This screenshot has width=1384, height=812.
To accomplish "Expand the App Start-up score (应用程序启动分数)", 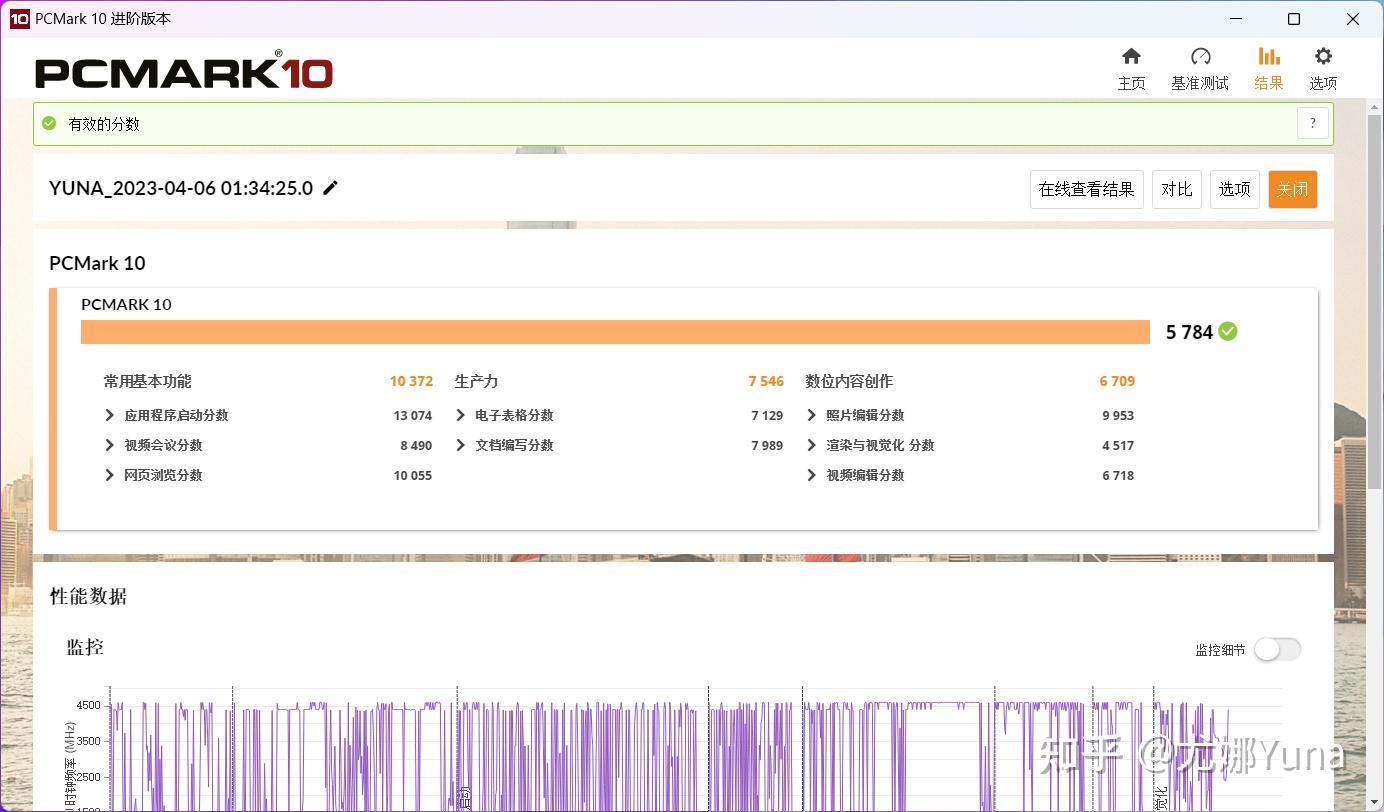I will [x=110, y=415].
